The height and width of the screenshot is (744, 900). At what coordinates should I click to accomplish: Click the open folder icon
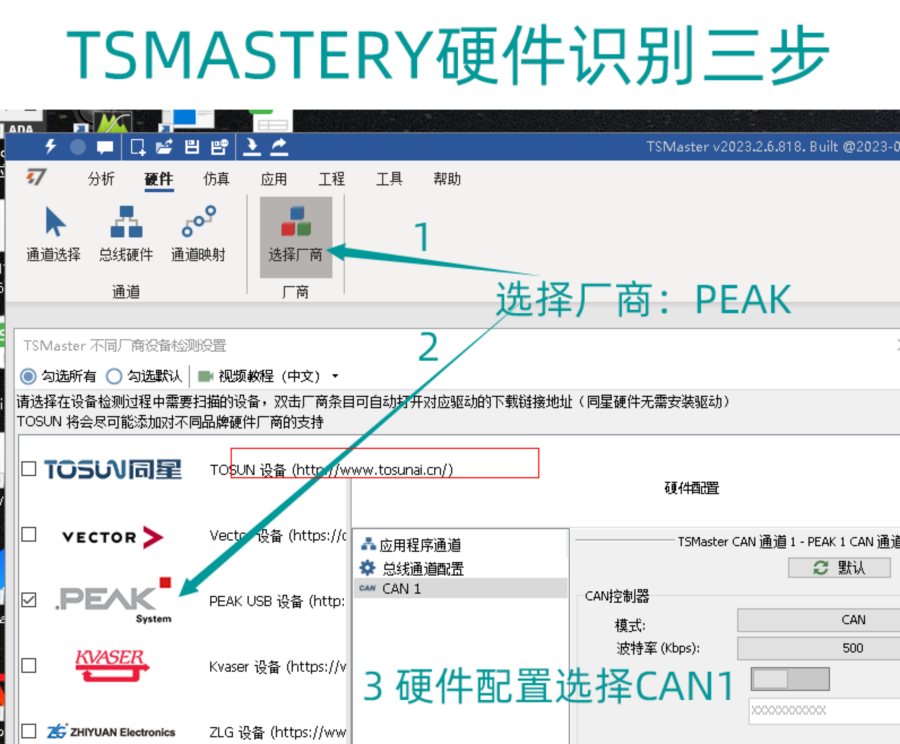click(x=164, y=147)
